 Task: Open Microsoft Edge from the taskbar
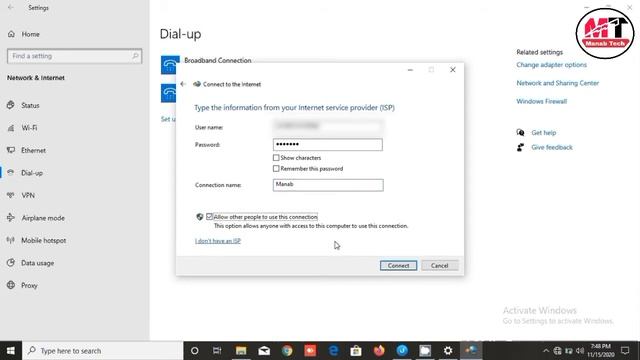click(x=333, y=351)
